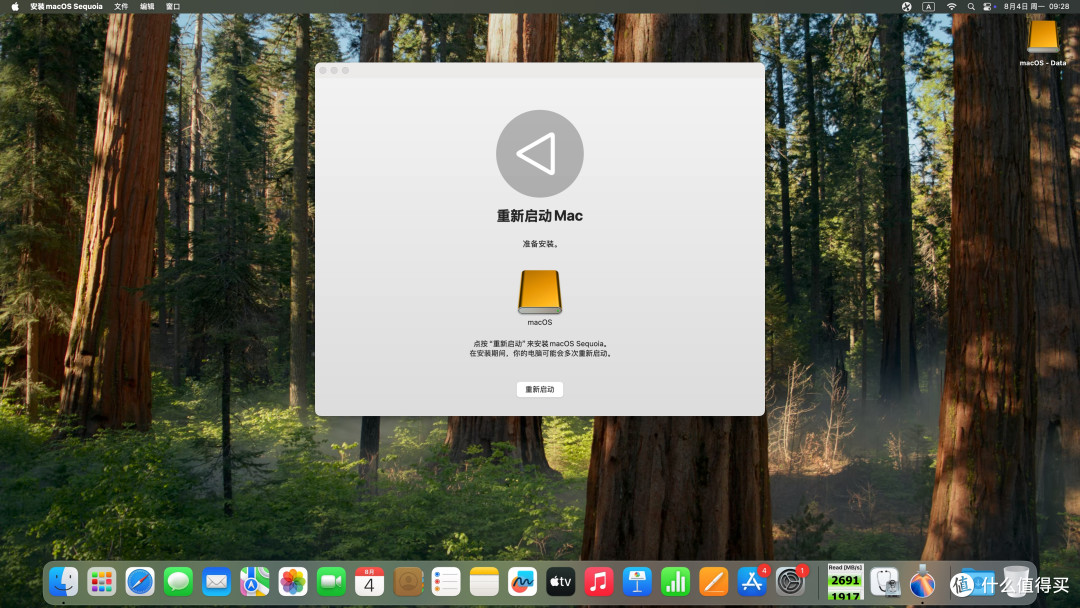Open Calendar showing 4 in Dock
Viewport: 1080px width, 608px height.
[369, 582]
